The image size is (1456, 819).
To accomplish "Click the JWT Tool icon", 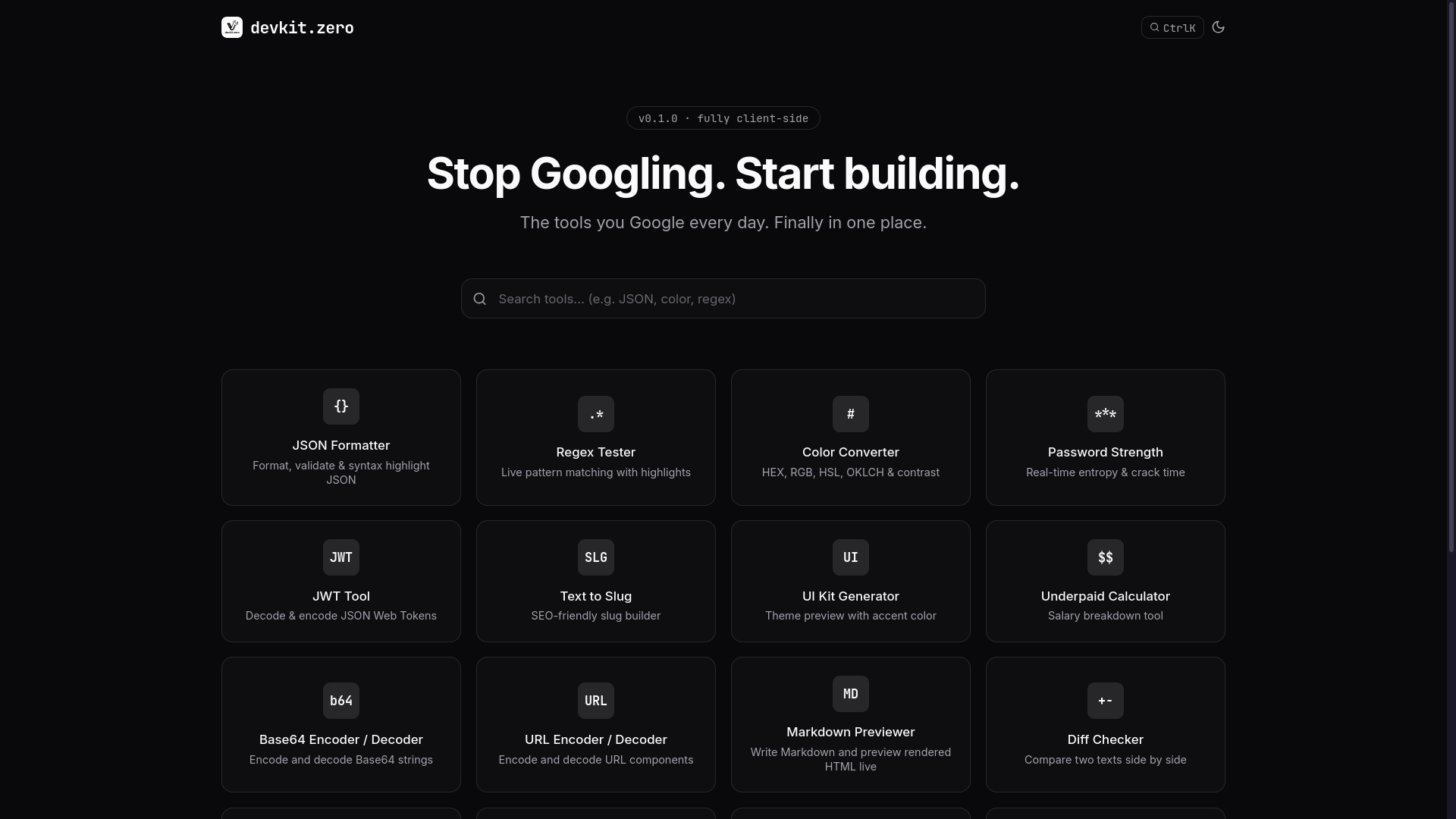I will (341, 557).
